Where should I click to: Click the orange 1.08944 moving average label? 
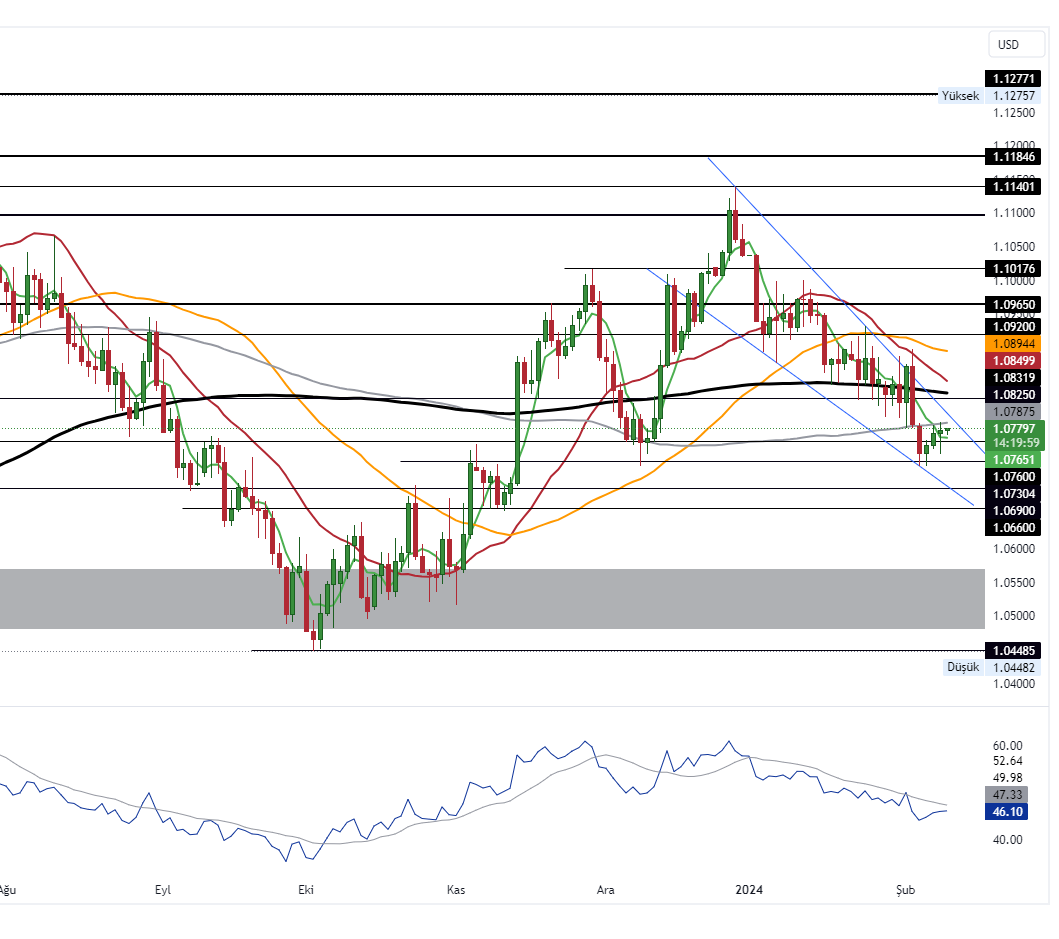click(x=1014, y=343)
